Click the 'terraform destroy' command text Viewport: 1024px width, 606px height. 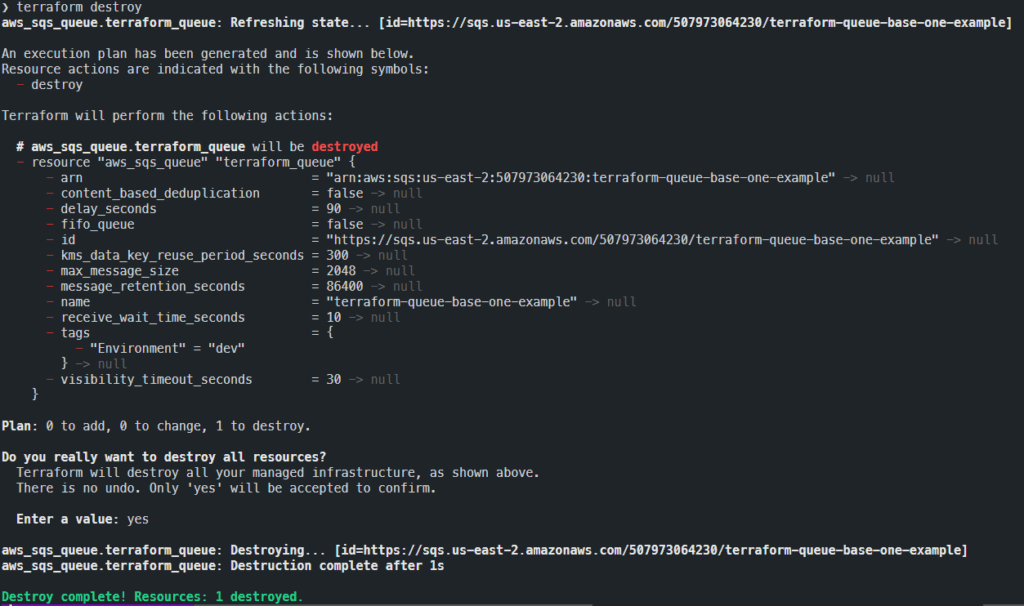coord(79,7)
